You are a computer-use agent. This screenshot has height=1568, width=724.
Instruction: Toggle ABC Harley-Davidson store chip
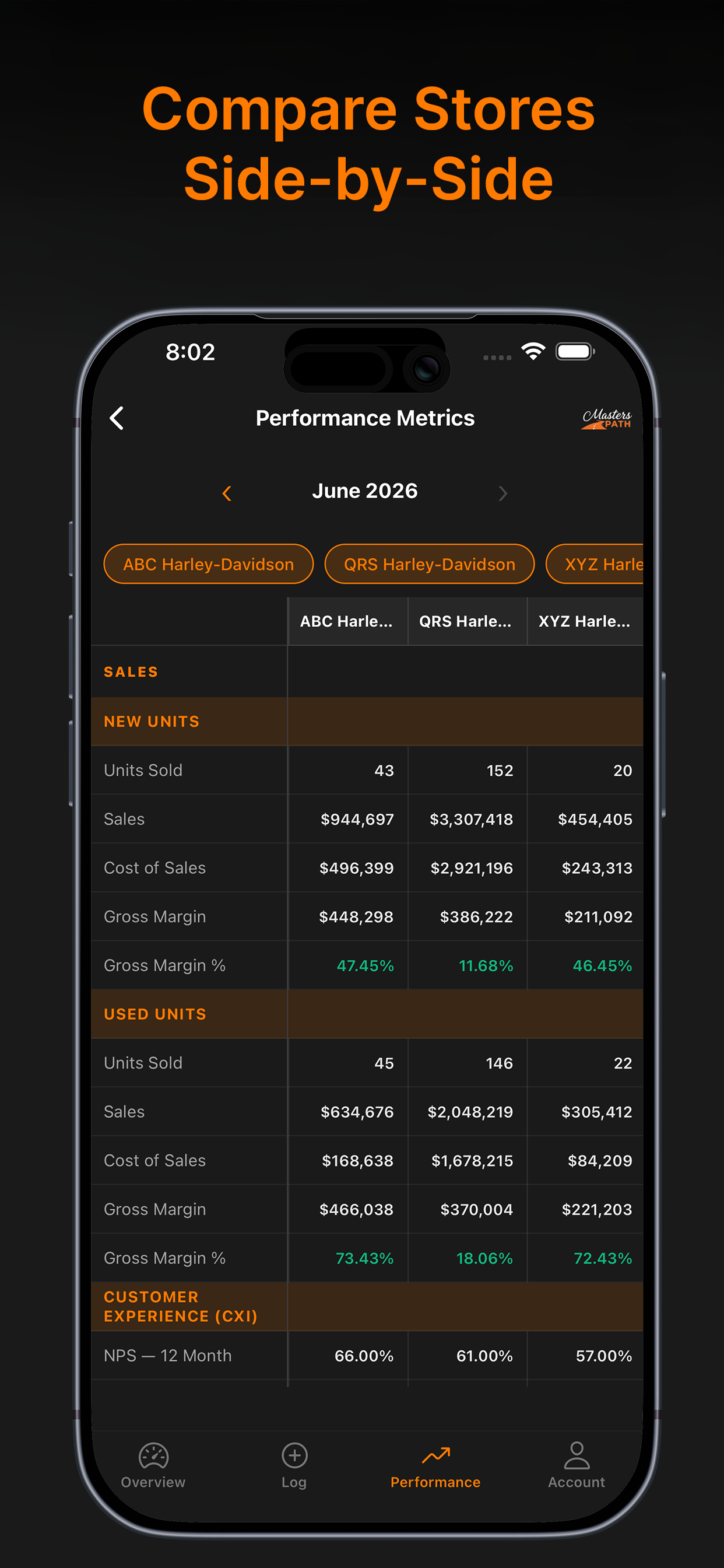pyautogui.click(x=209, y=564)
